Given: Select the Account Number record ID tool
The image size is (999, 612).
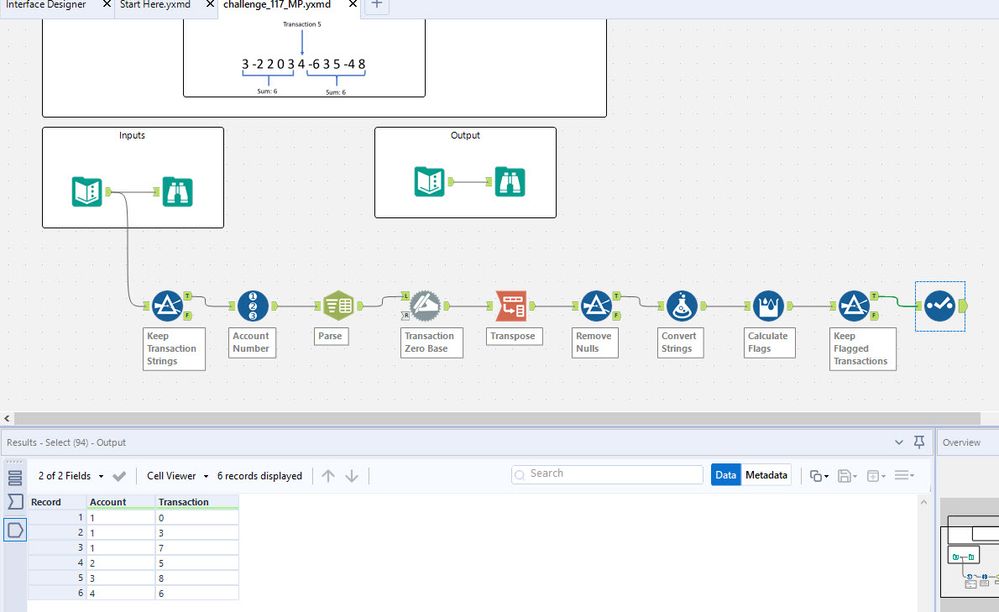Looking at the screenshot, I should tap(253, 306).
